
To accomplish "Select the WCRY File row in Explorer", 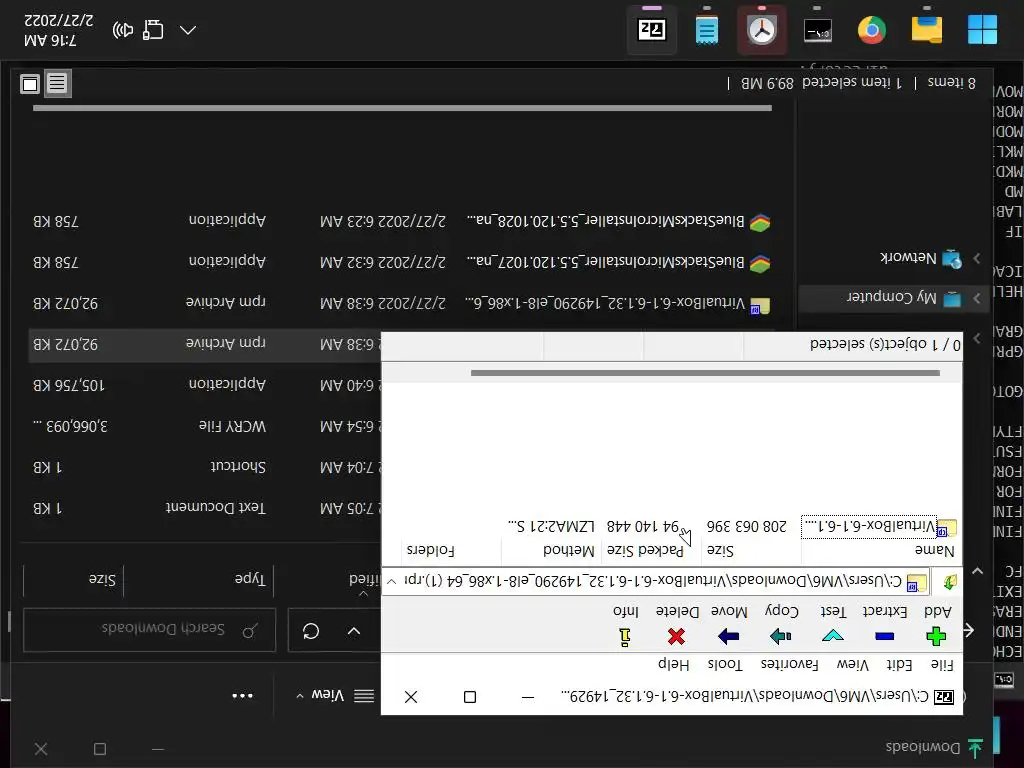I will (206, 426).
